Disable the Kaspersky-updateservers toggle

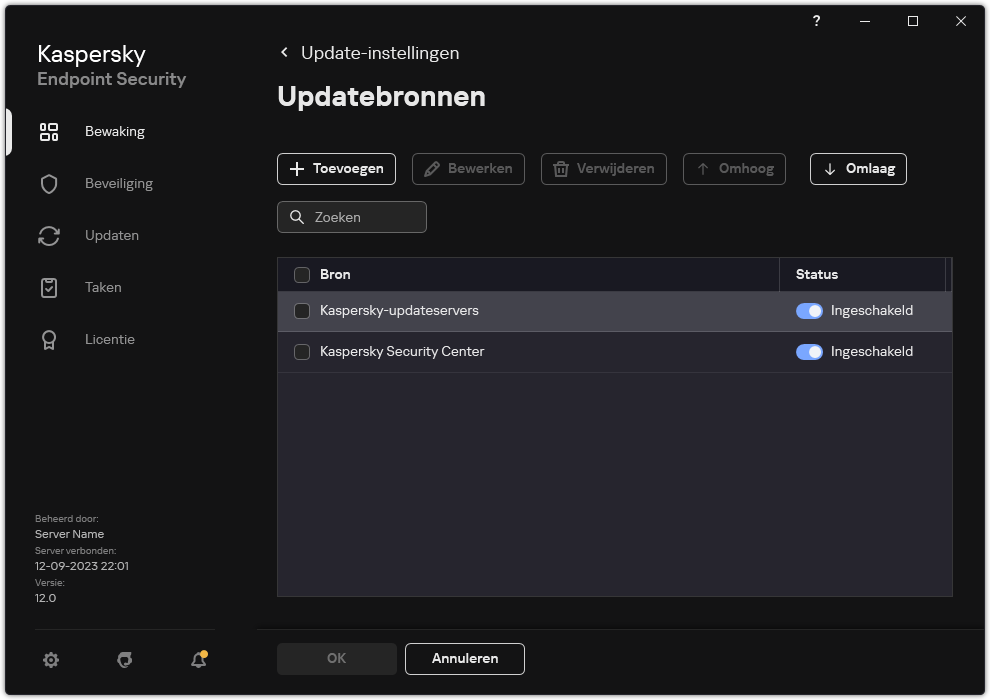(809, 311)
